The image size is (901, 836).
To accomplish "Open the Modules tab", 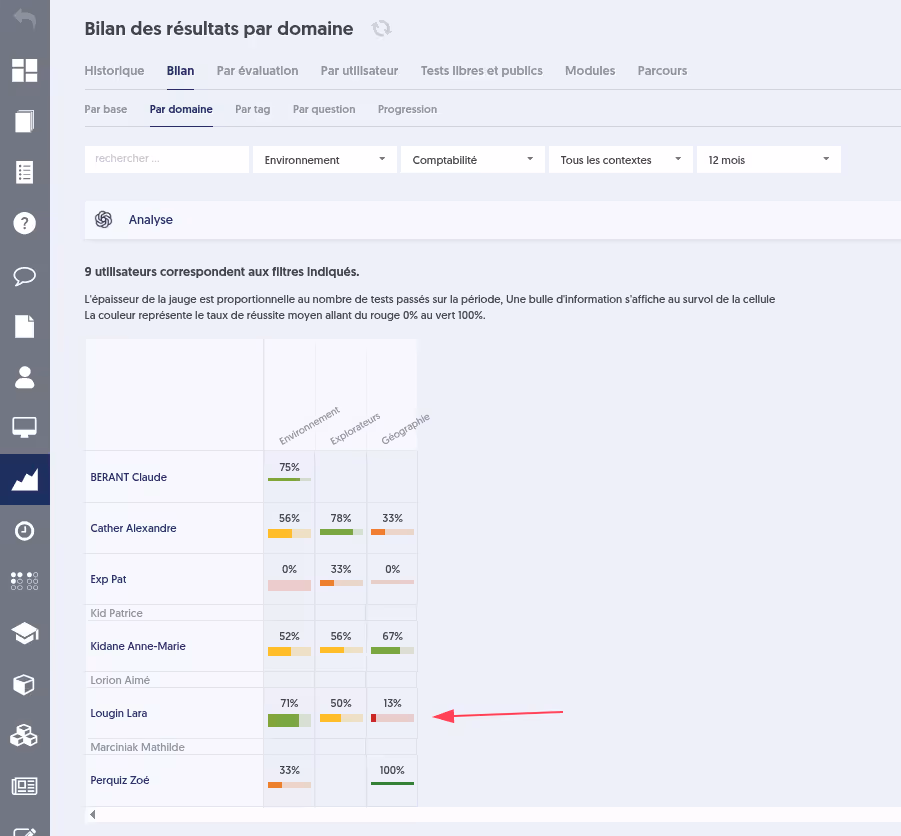I will click(x=590, y=71).
